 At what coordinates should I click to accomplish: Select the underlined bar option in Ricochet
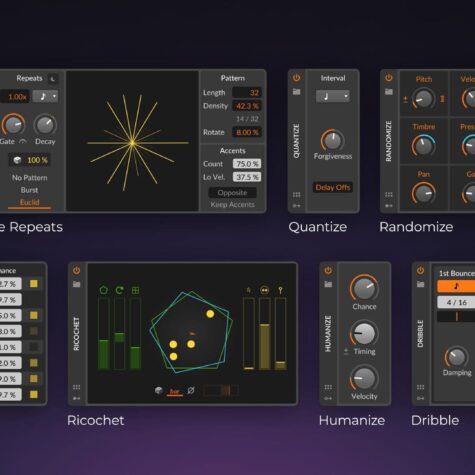pos(175,391)
